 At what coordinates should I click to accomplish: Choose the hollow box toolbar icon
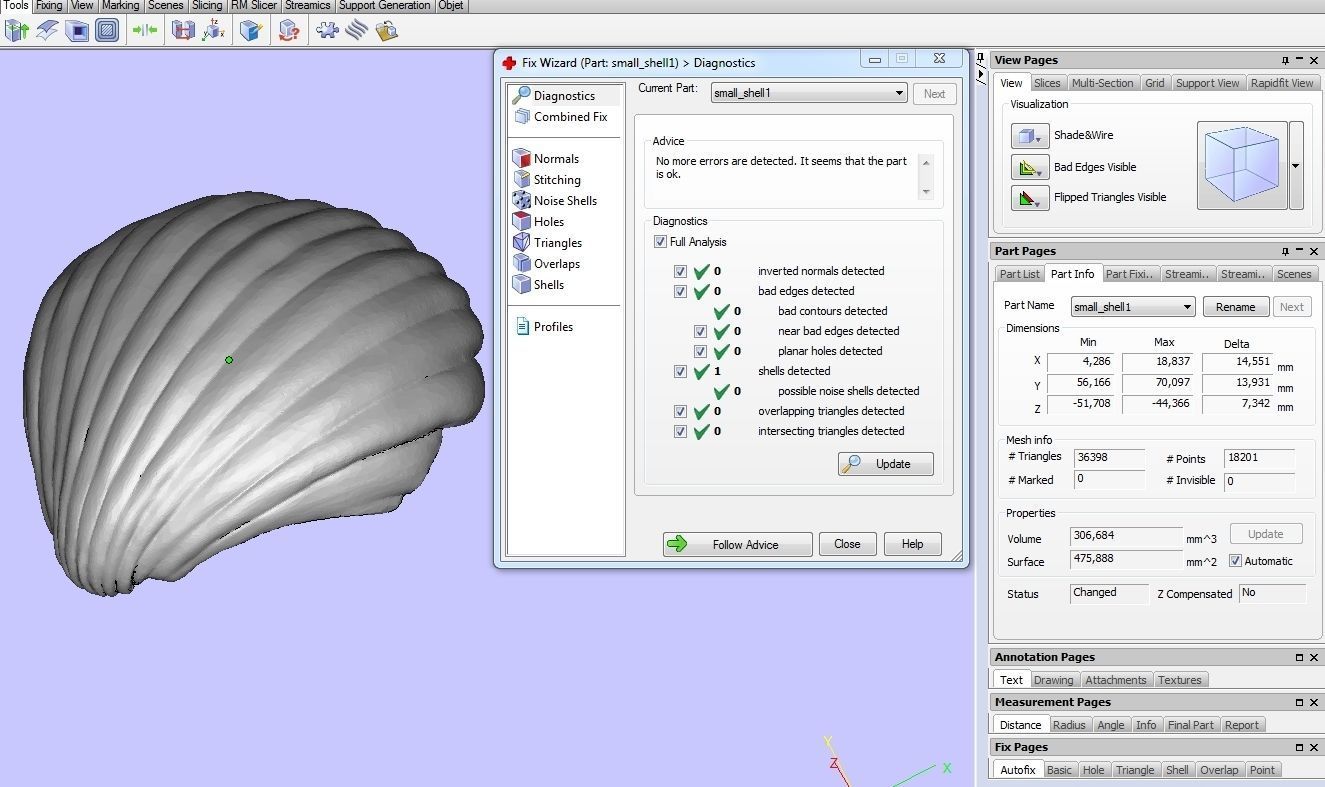coord(77,31)
